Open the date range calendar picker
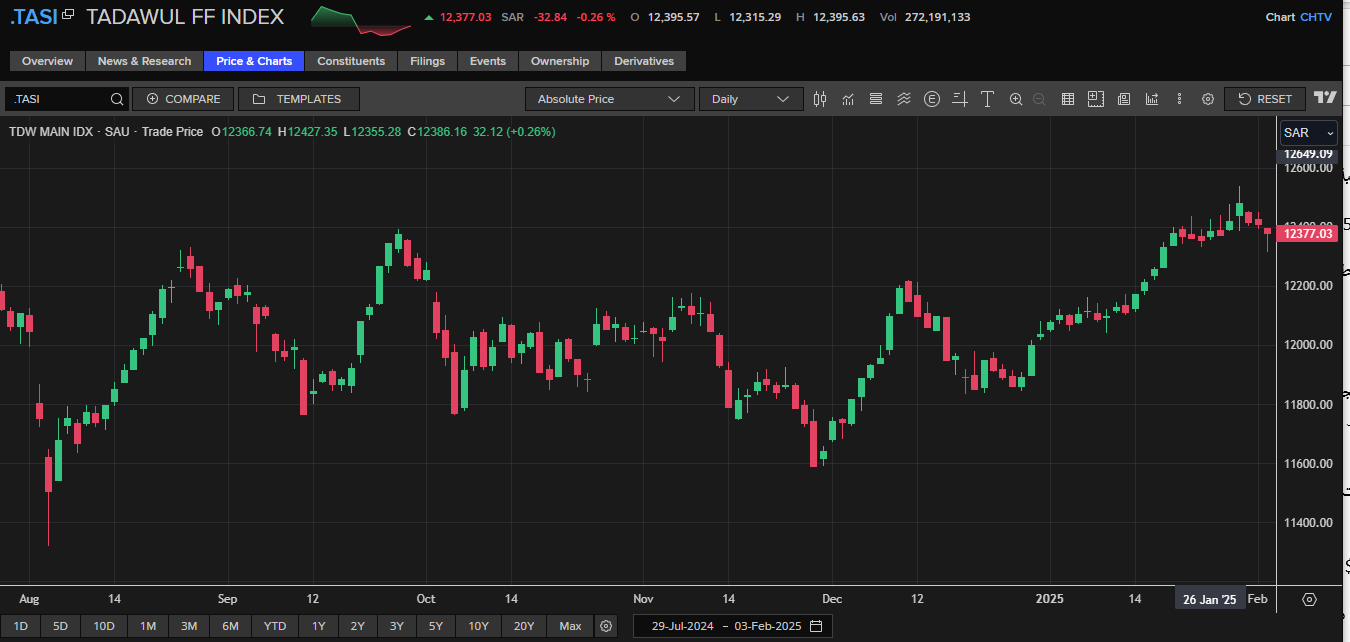Screen dimensions: 1350x642 [816, 626]
